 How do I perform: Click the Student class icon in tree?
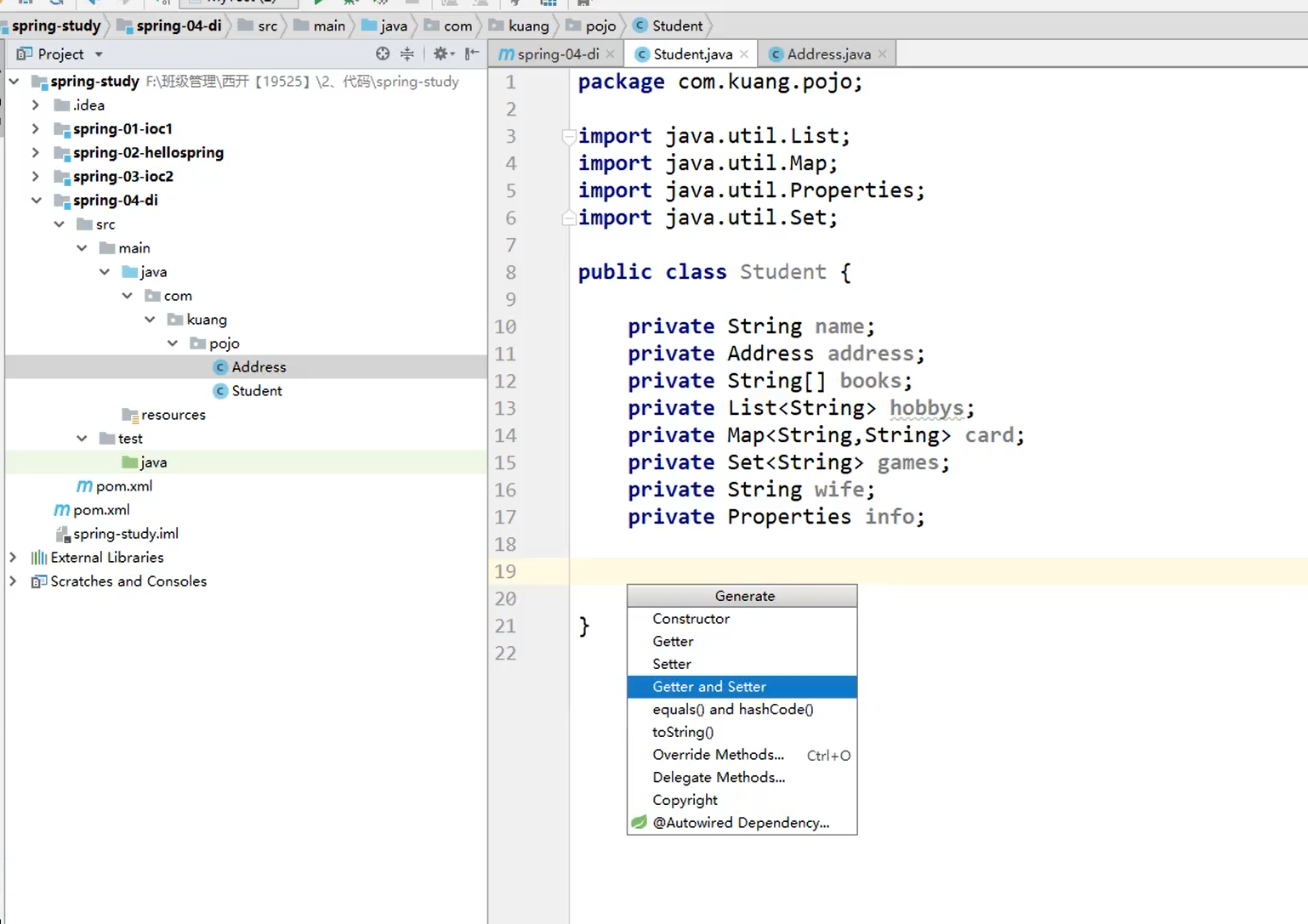coord(220,391)
